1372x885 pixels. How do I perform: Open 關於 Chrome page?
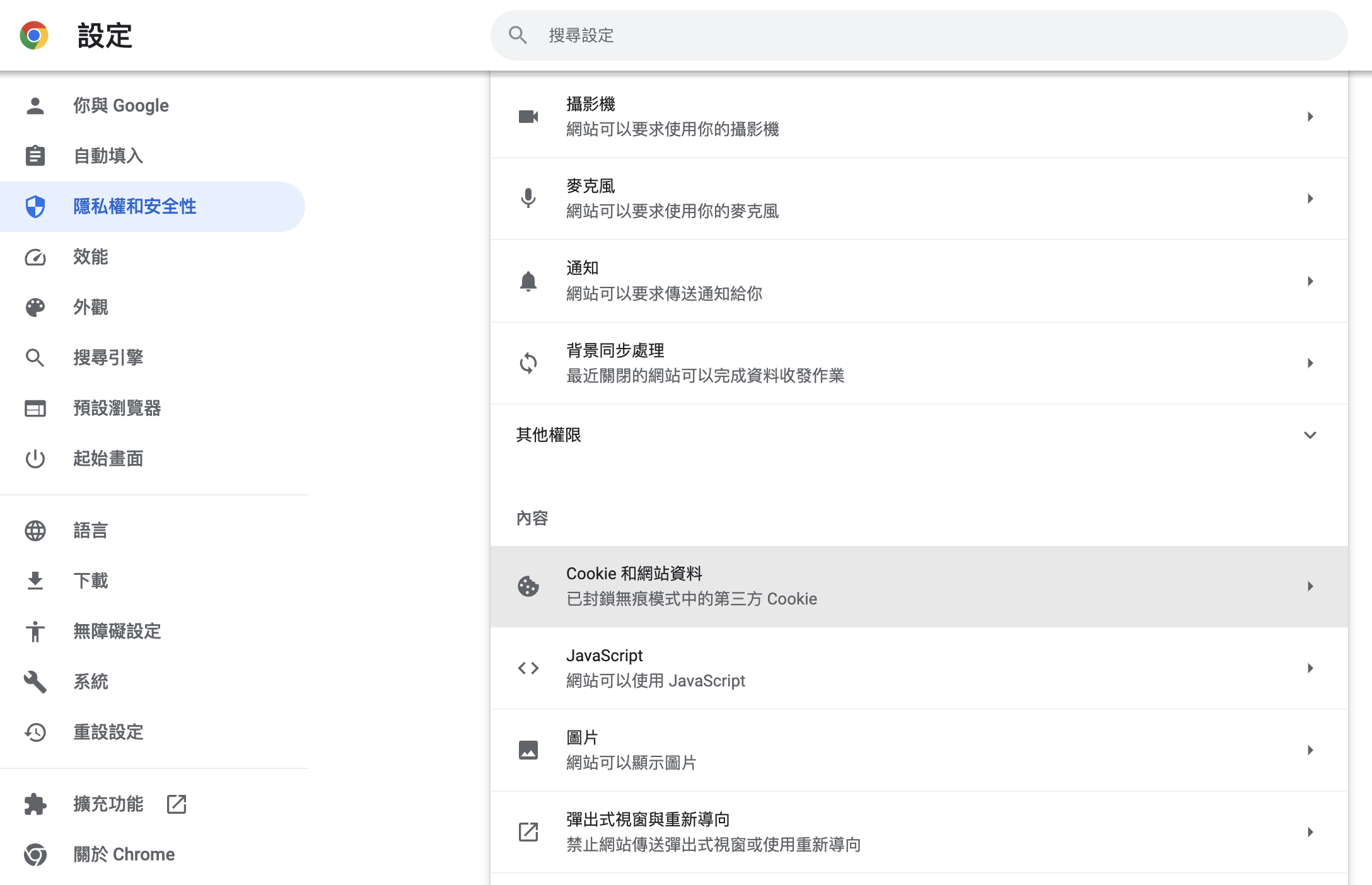(124, 854)
